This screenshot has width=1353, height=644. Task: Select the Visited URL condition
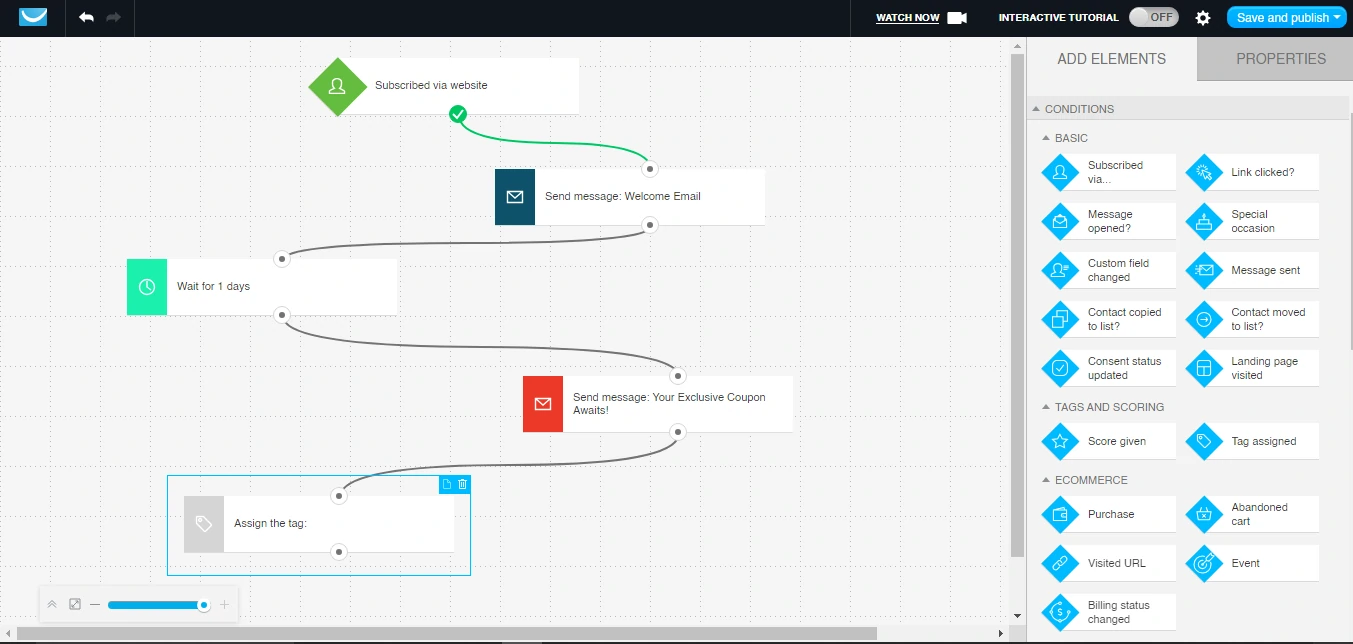pyautogui.click(x=1108, y=563)
